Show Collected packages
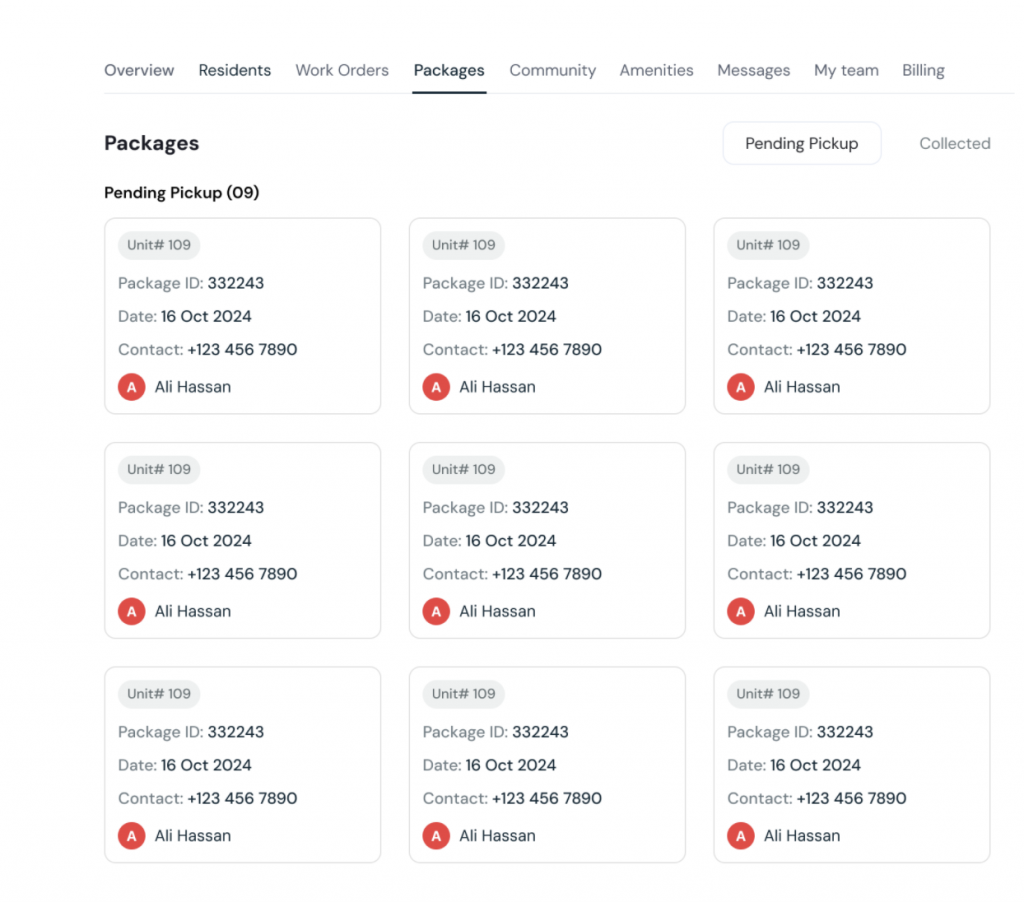 click(954, 143)
